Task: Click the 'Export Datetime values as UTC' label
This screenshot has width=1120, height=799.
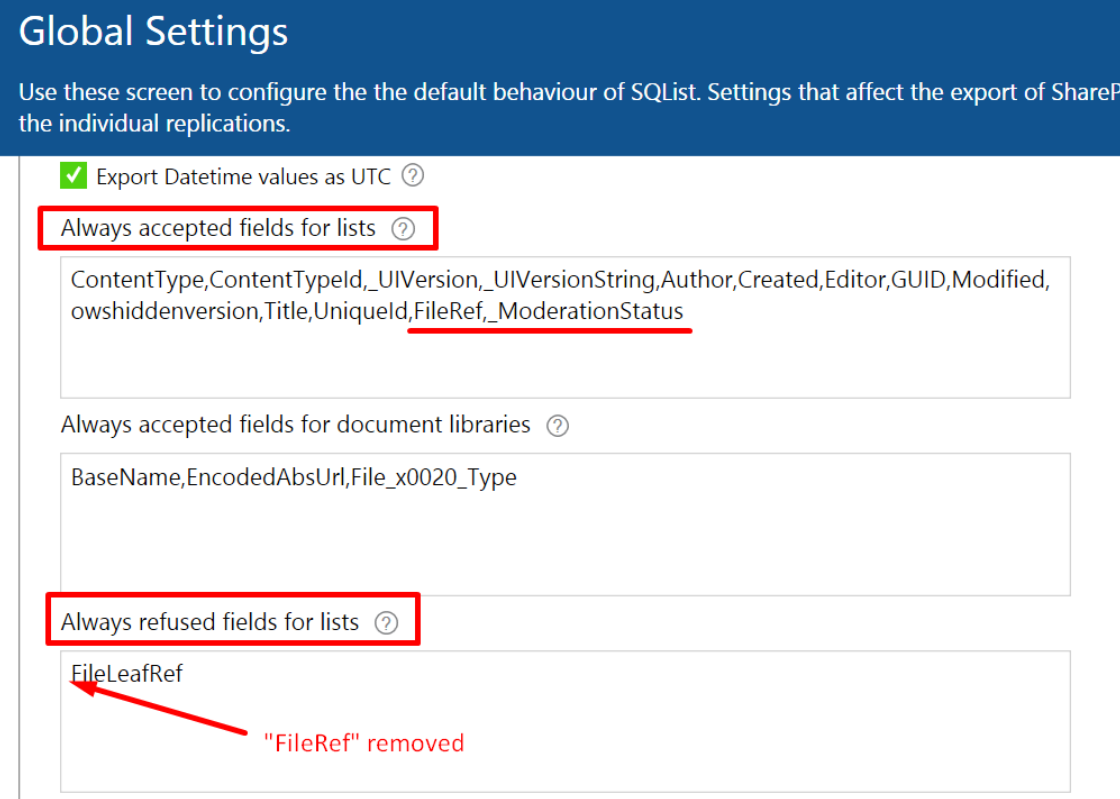Action: (x=244, y=176)
